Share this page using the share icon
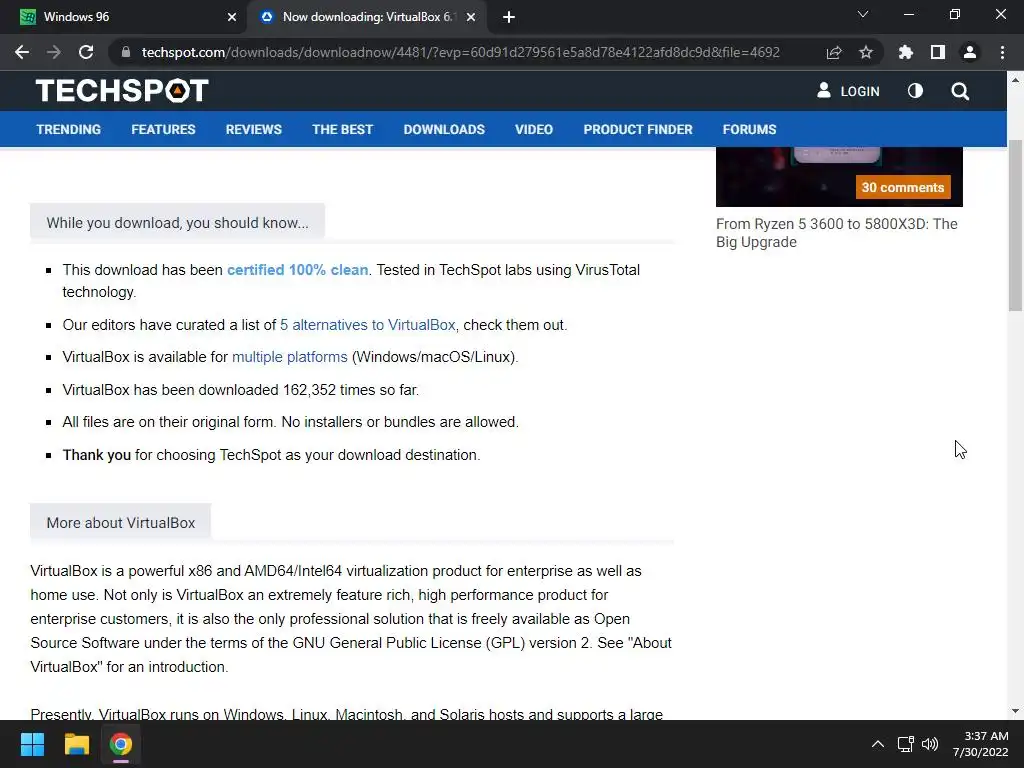The image size is (1024, 768). point(834,52)
